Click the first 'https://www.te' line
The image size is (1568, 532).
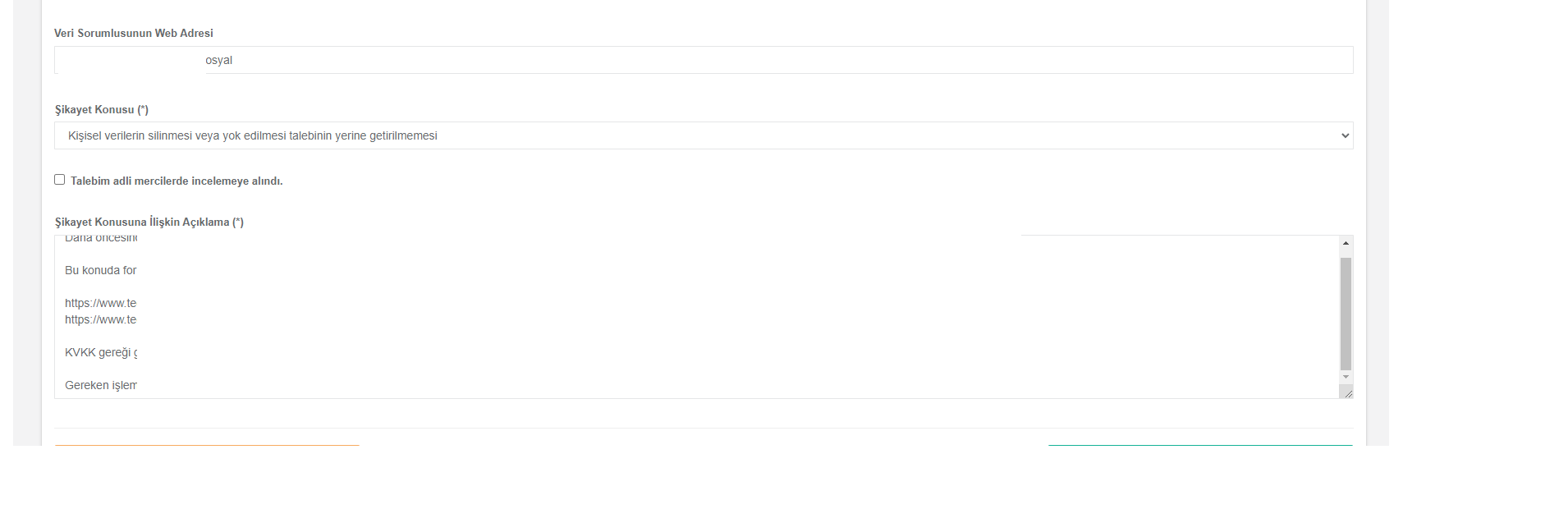(100, 303)
